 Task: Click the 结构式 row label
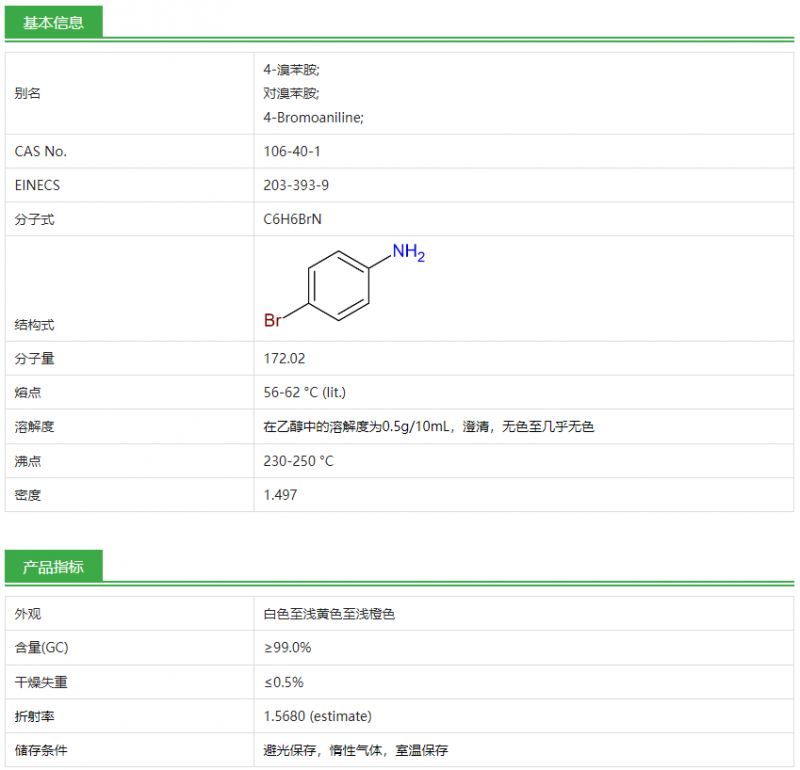(x=34, y=325)
